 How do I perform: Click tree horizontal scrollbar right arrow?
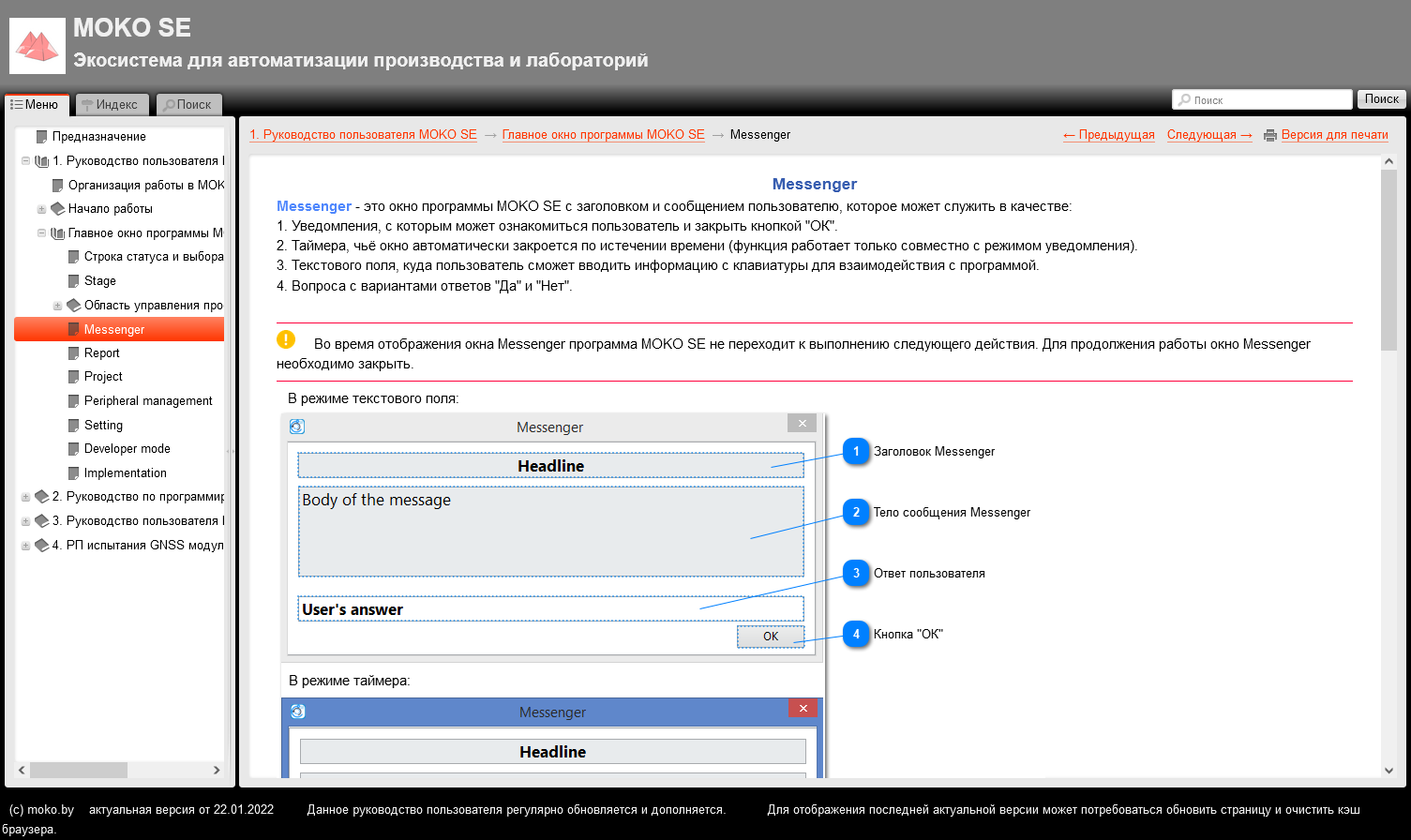point(217,770)
